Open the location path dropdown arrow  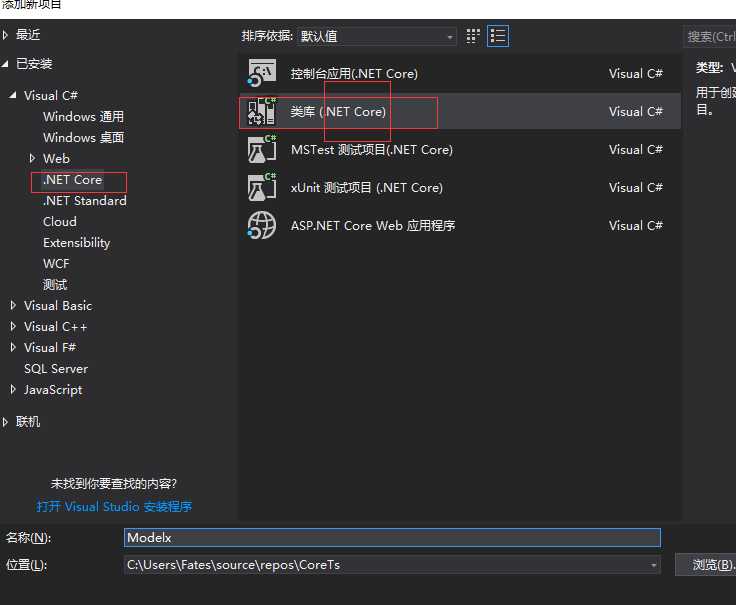tap(653, 565)
